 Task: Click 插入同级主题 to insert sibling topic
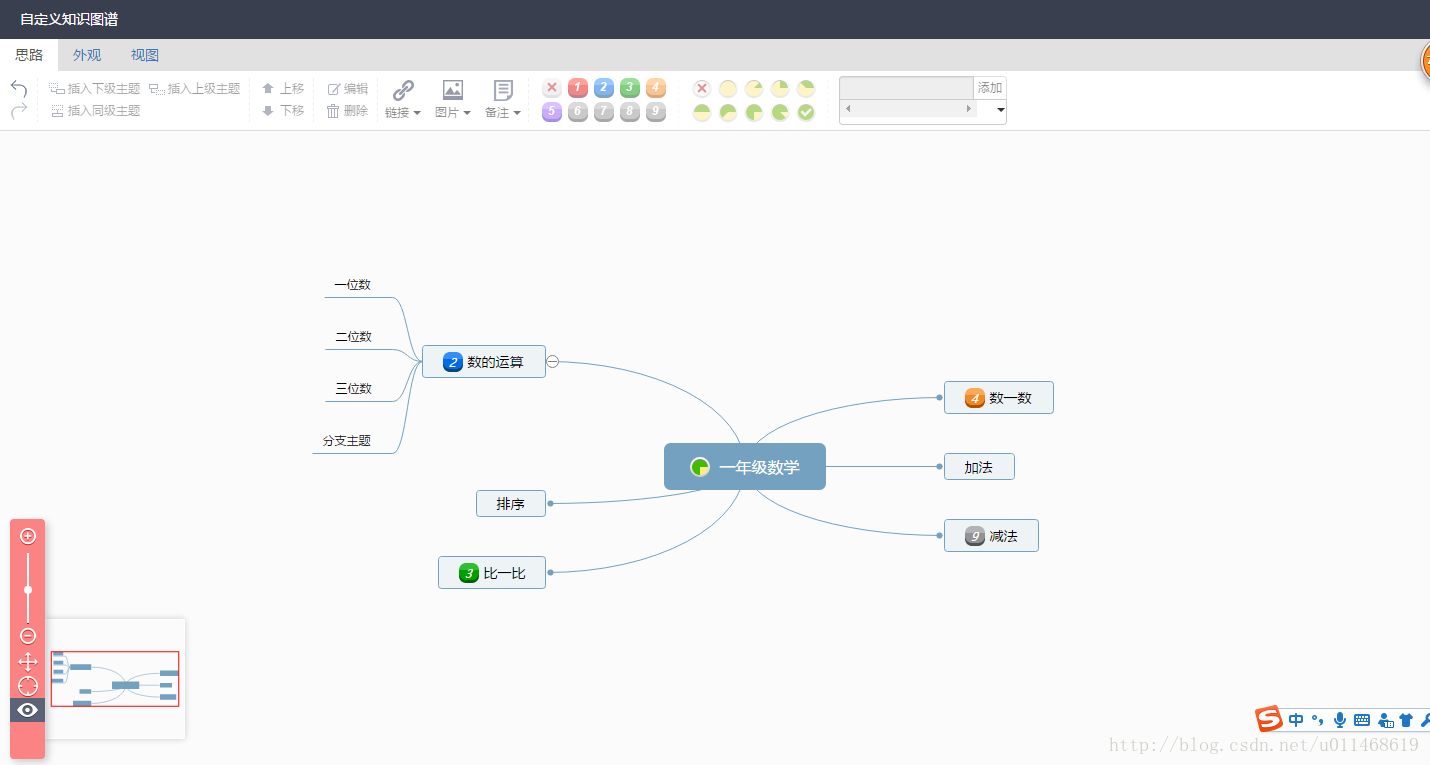coord(95,111)
